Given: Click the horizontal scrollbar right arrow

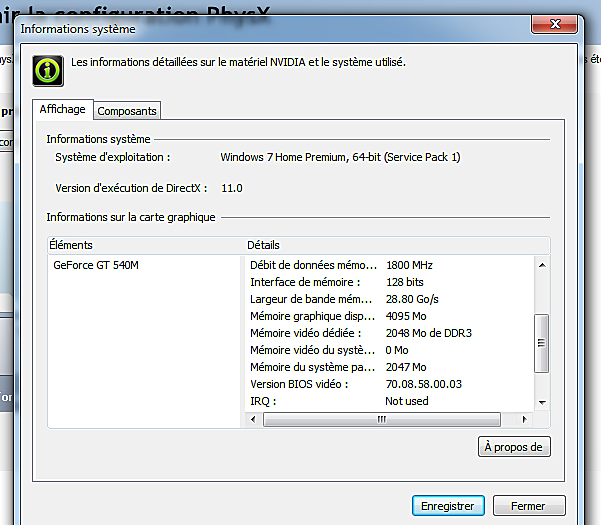Looking at the screenshot, I should tap(525, 419).
